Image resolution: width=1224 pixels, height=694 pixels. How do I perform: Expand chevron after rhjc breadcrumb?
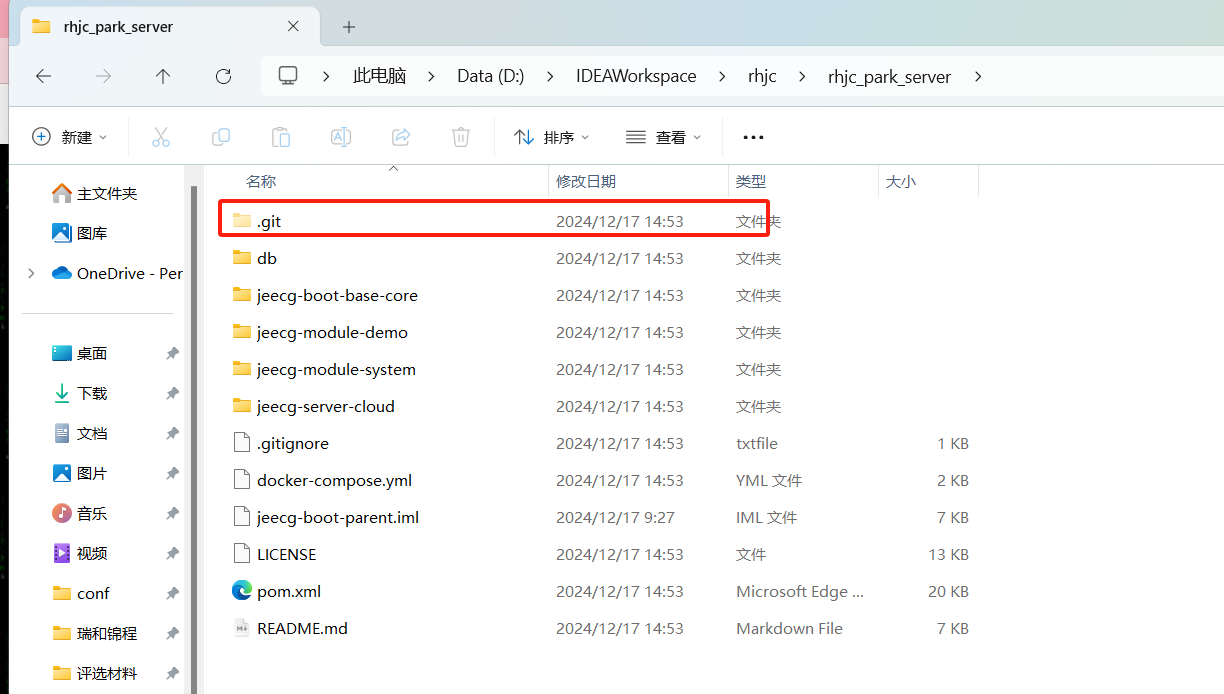[x=801, y=76]
